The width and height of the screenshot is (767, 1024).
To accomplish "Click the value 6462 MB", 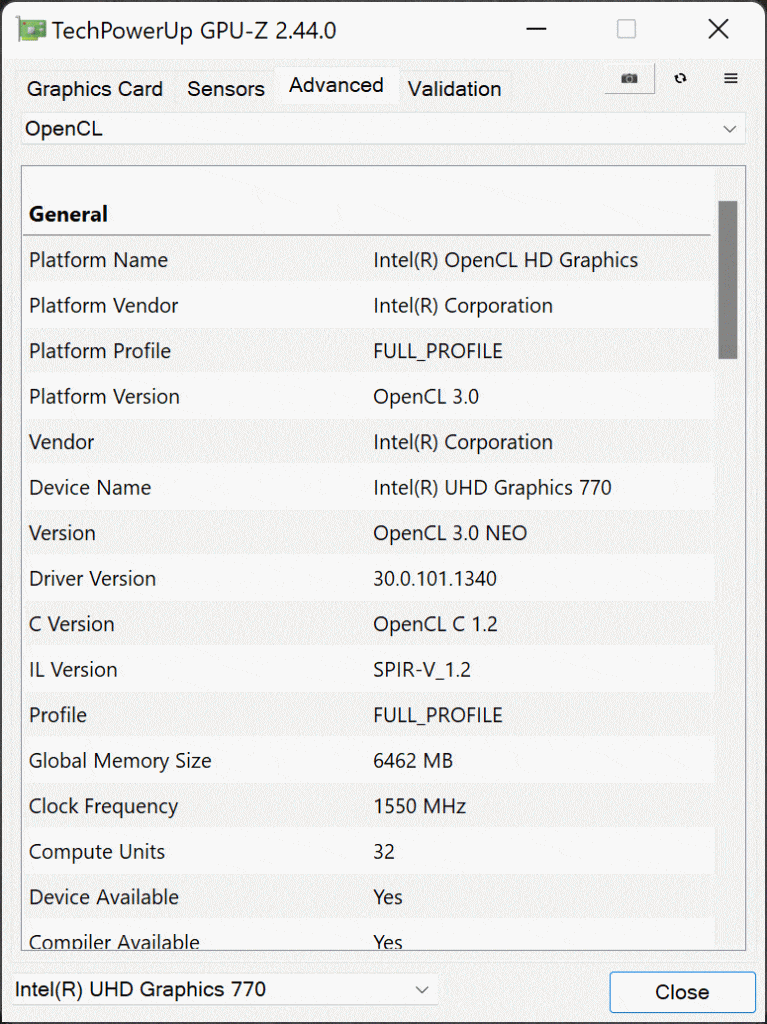I will 413,760.
